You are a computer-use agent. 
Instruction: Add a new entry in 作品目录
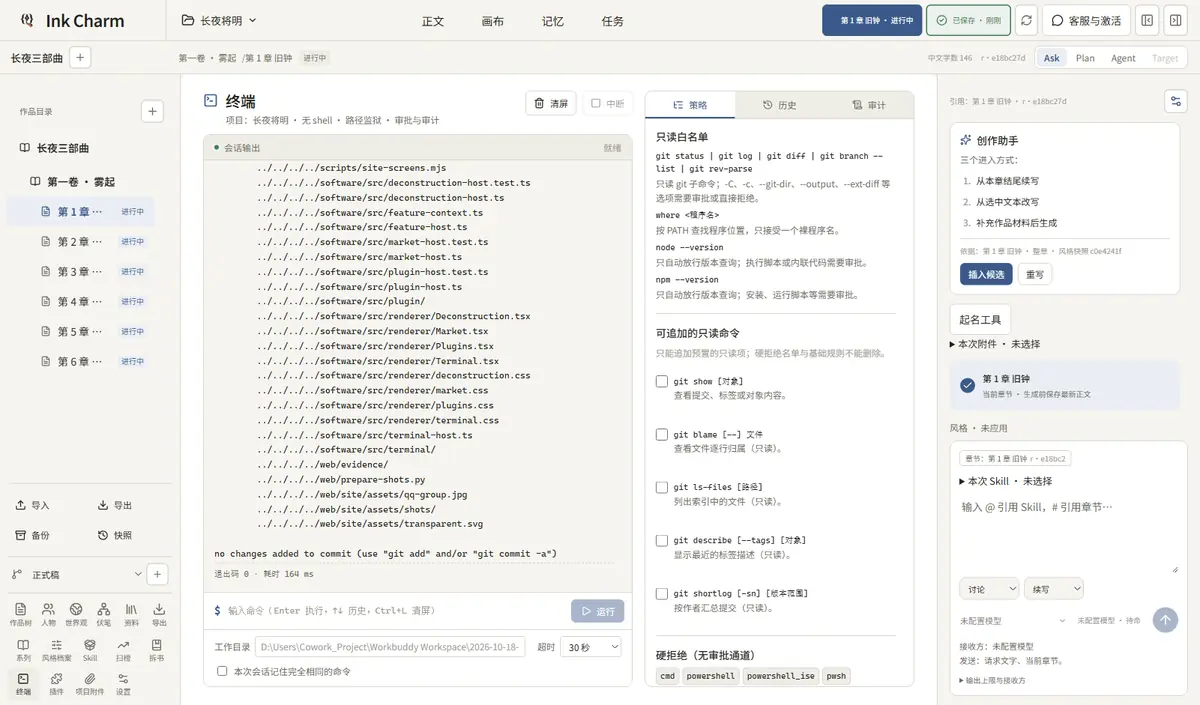point(152,111)
